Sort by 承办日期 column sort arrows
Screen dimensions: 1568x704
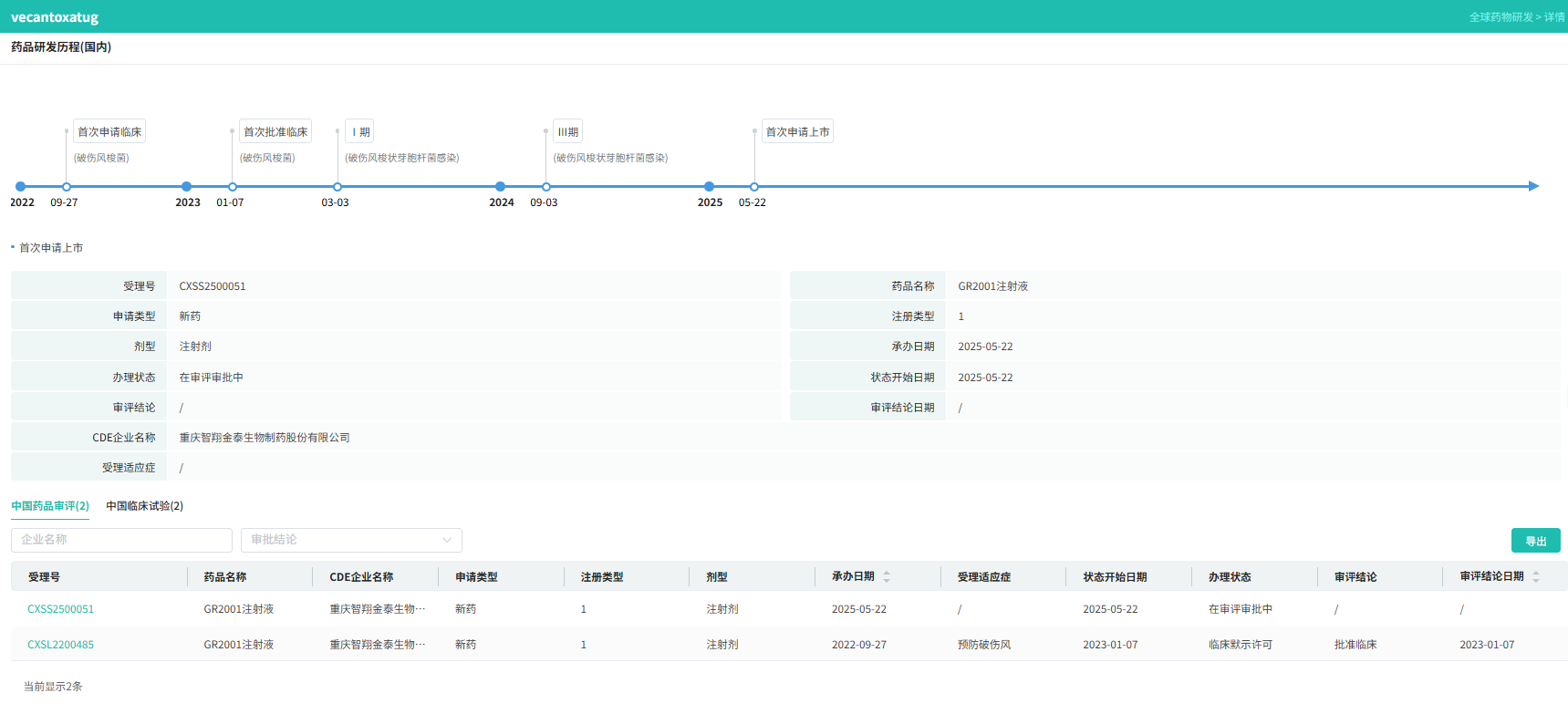[887, 577]
